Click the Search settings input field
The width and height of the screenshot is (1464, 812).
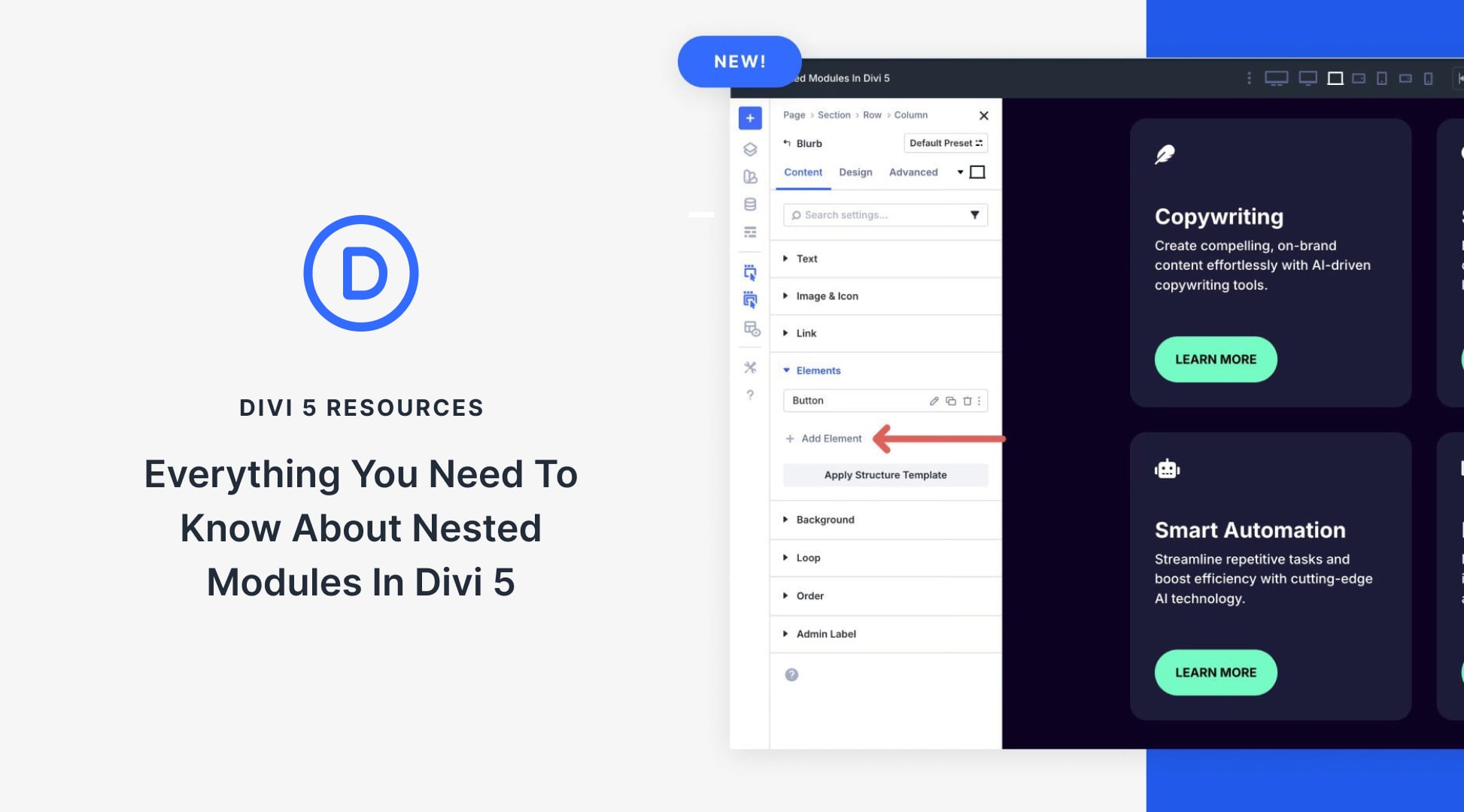pos(873,214)
